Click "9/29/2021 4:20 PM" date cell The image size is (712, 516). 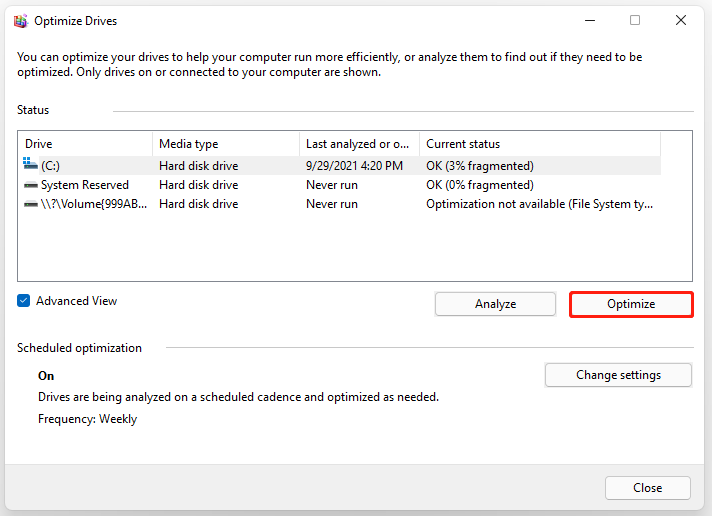[354, 166]
